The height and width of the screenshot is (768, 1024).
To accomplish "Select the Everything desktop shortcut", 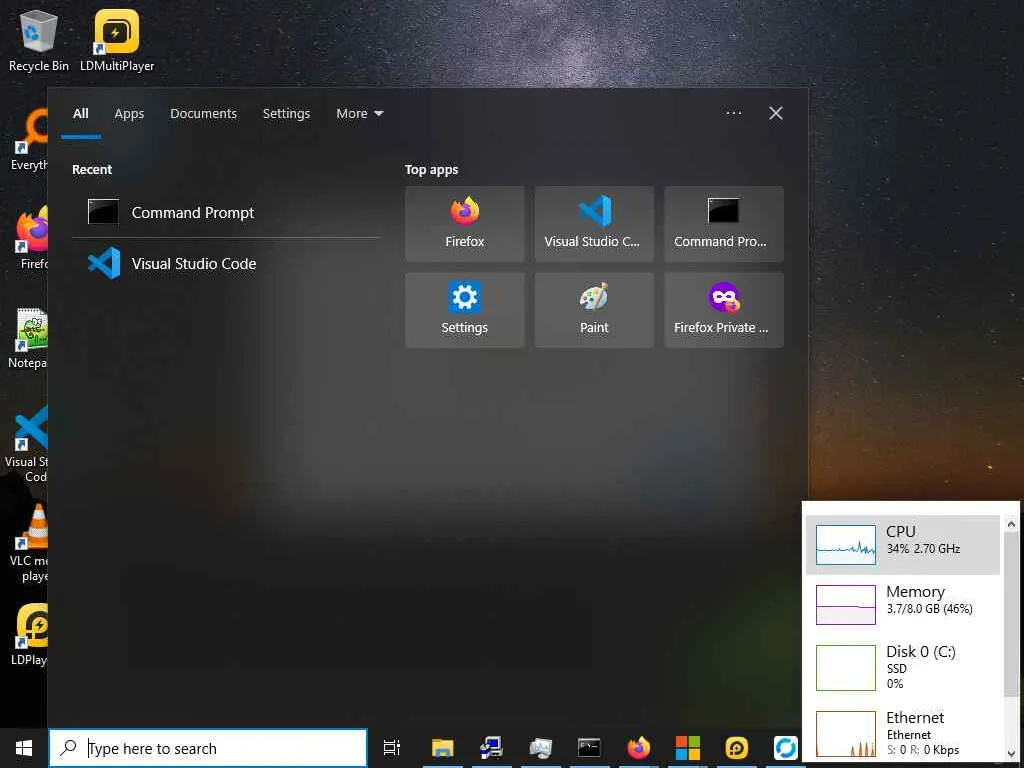I will point(29,141).
